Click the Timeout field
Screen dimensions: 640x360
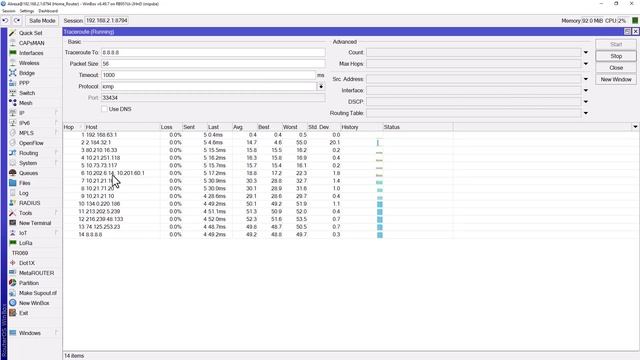pos(208,75)
